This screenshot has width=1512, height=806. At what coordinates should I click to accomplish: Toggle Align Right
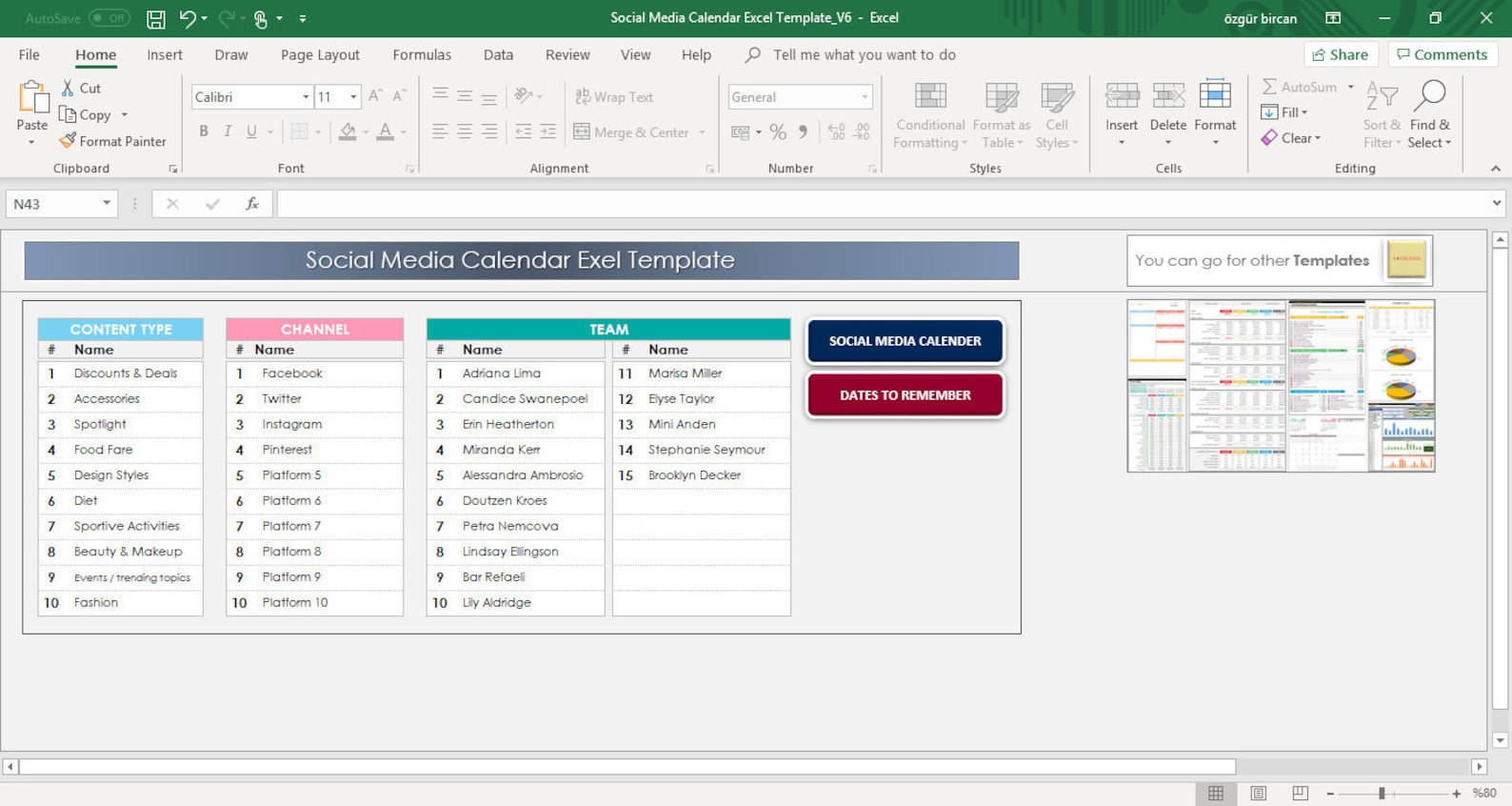click(x=489, y=132)
